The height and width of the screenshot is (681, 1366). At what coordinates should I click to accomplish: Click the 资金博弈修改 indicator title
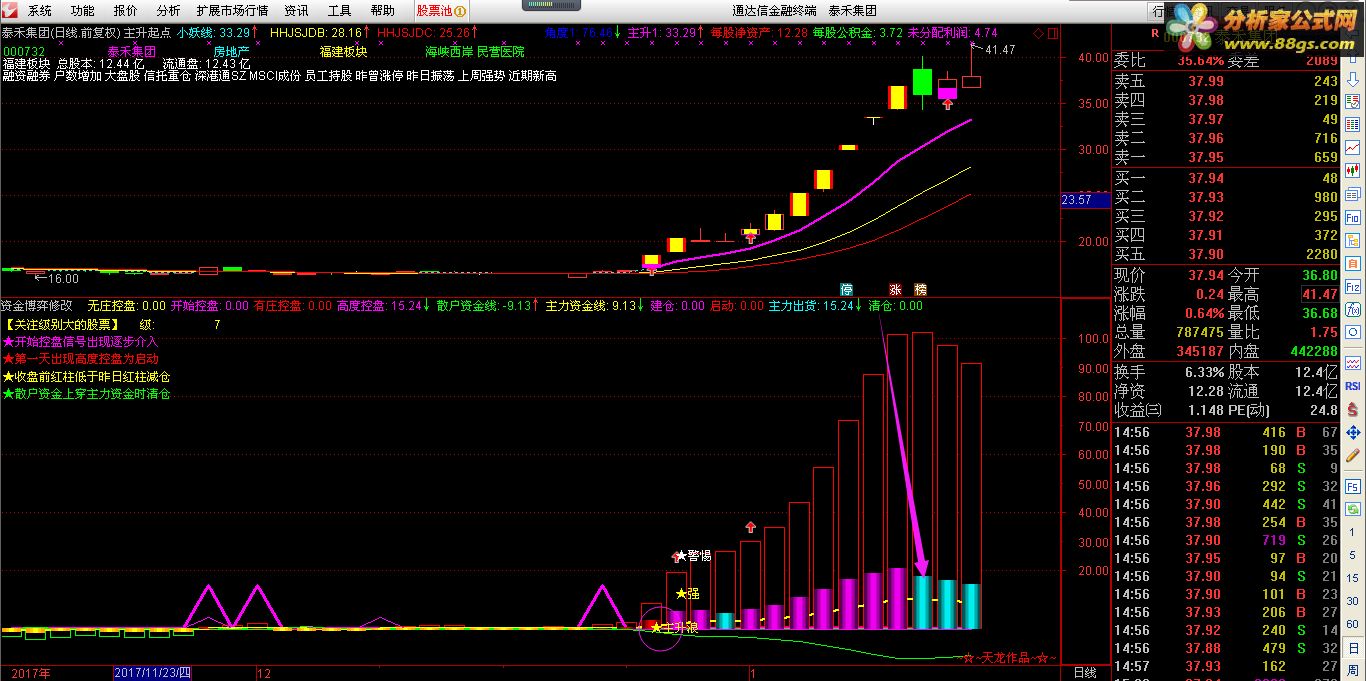click(x=36, y=306)
